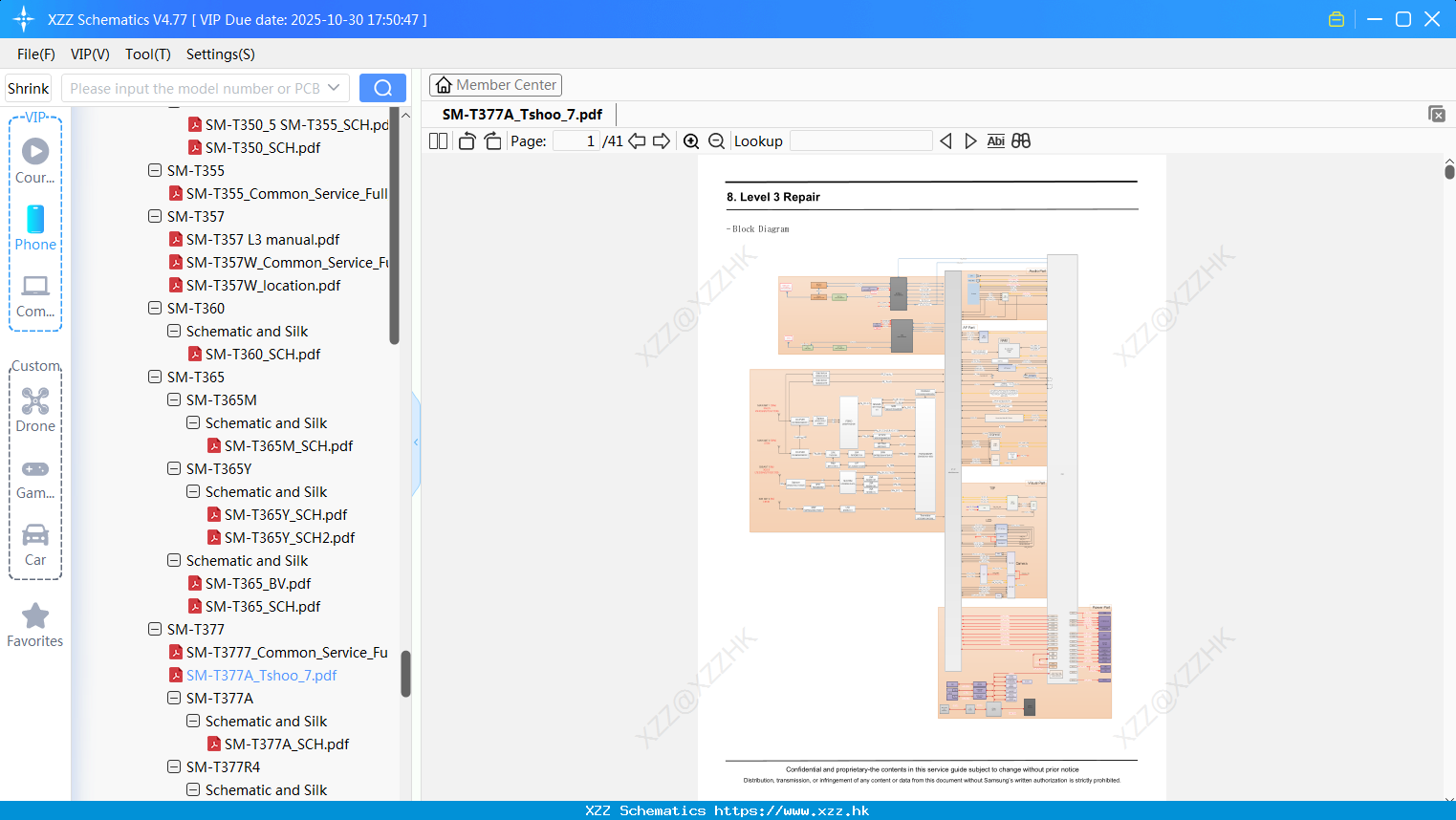Viewport: 1456px width, 820px height.
Task: Open the Courses sidebar item
Action: [x=35, y=162]
